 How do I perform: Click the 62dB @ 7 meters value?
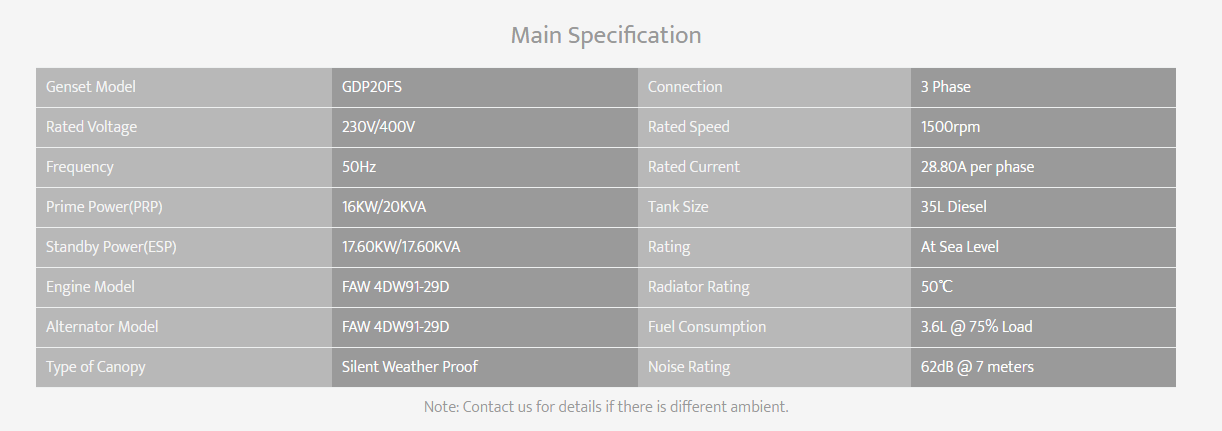pyautogui.click(x=977, y=367)
